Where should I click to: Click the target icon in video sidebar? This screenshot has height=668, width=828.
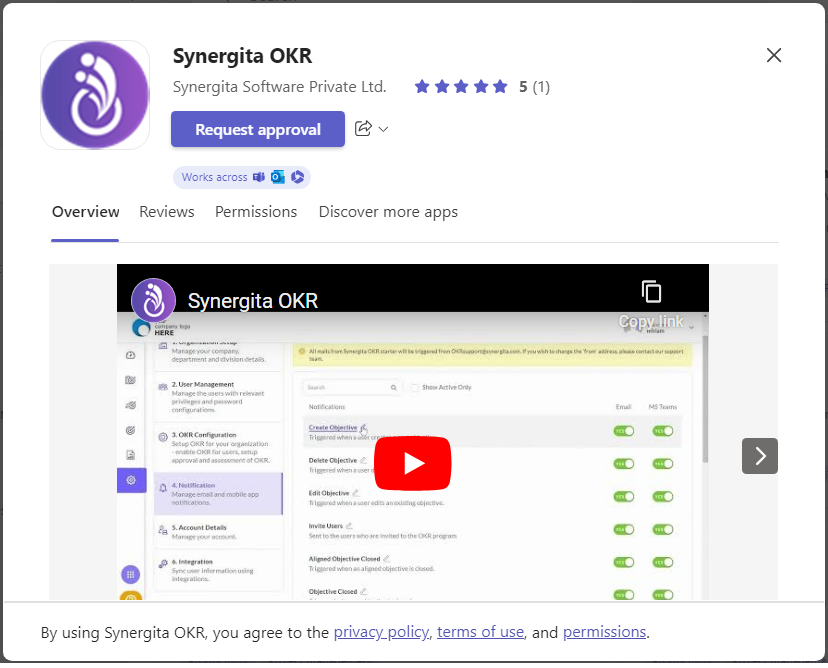(131, 430)
